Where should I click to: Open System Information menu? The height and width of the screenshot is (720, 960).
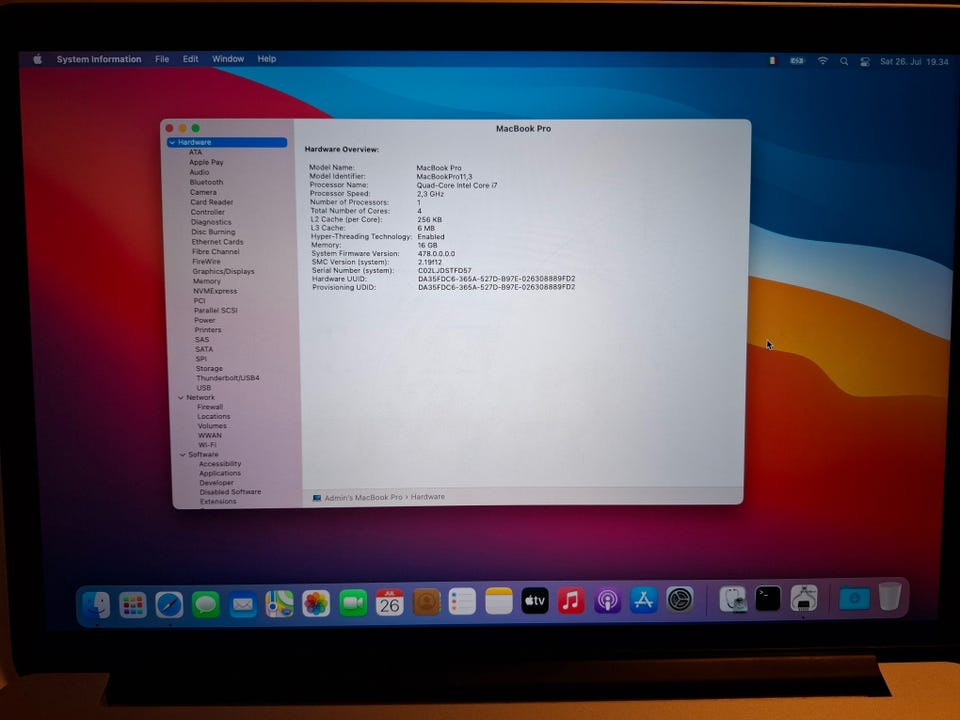[x=99, y=59]
